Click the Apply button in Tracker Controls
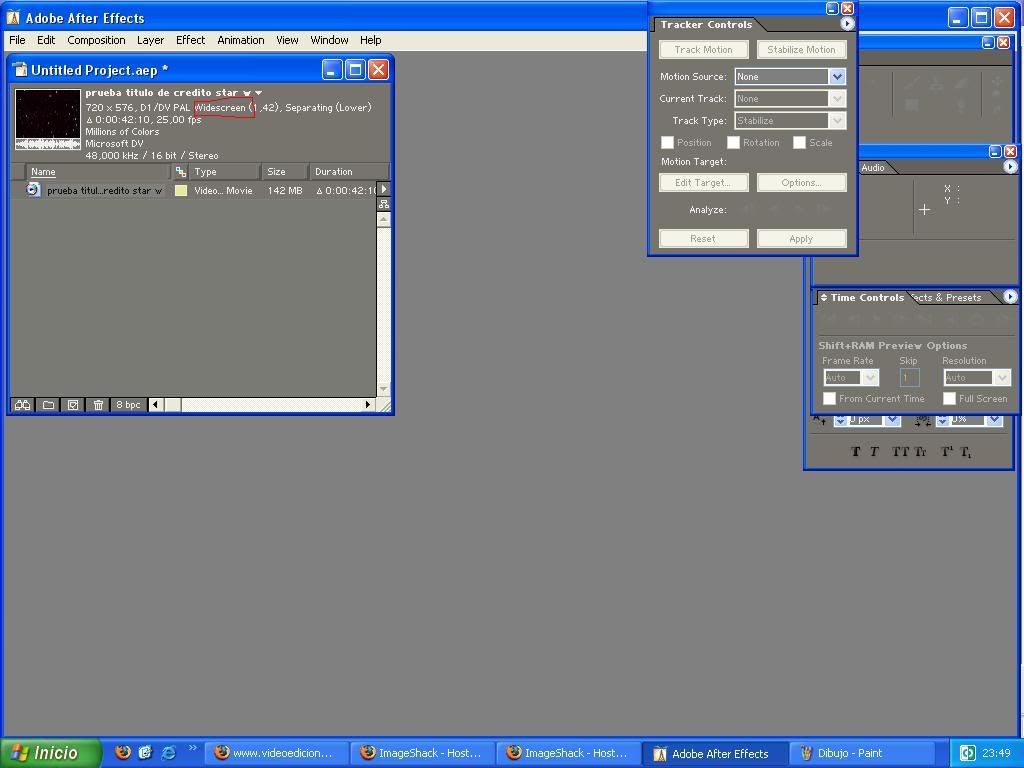This screenshot has height=768, width=1024. 801,238
